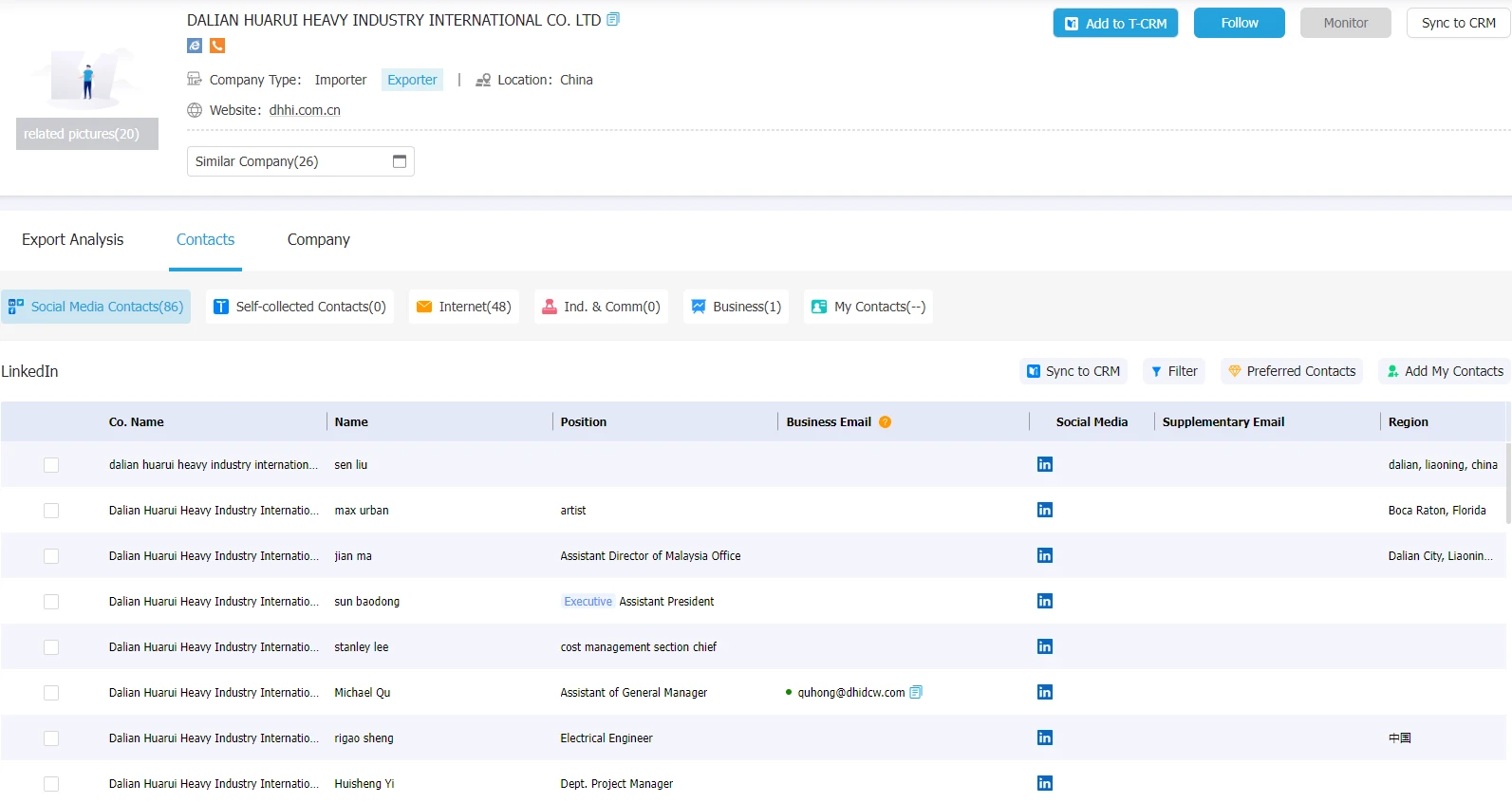The image size is (1512, 803).
Task: Copy the quhong@dhidcw.com email icon
Action: pos(916,692)
